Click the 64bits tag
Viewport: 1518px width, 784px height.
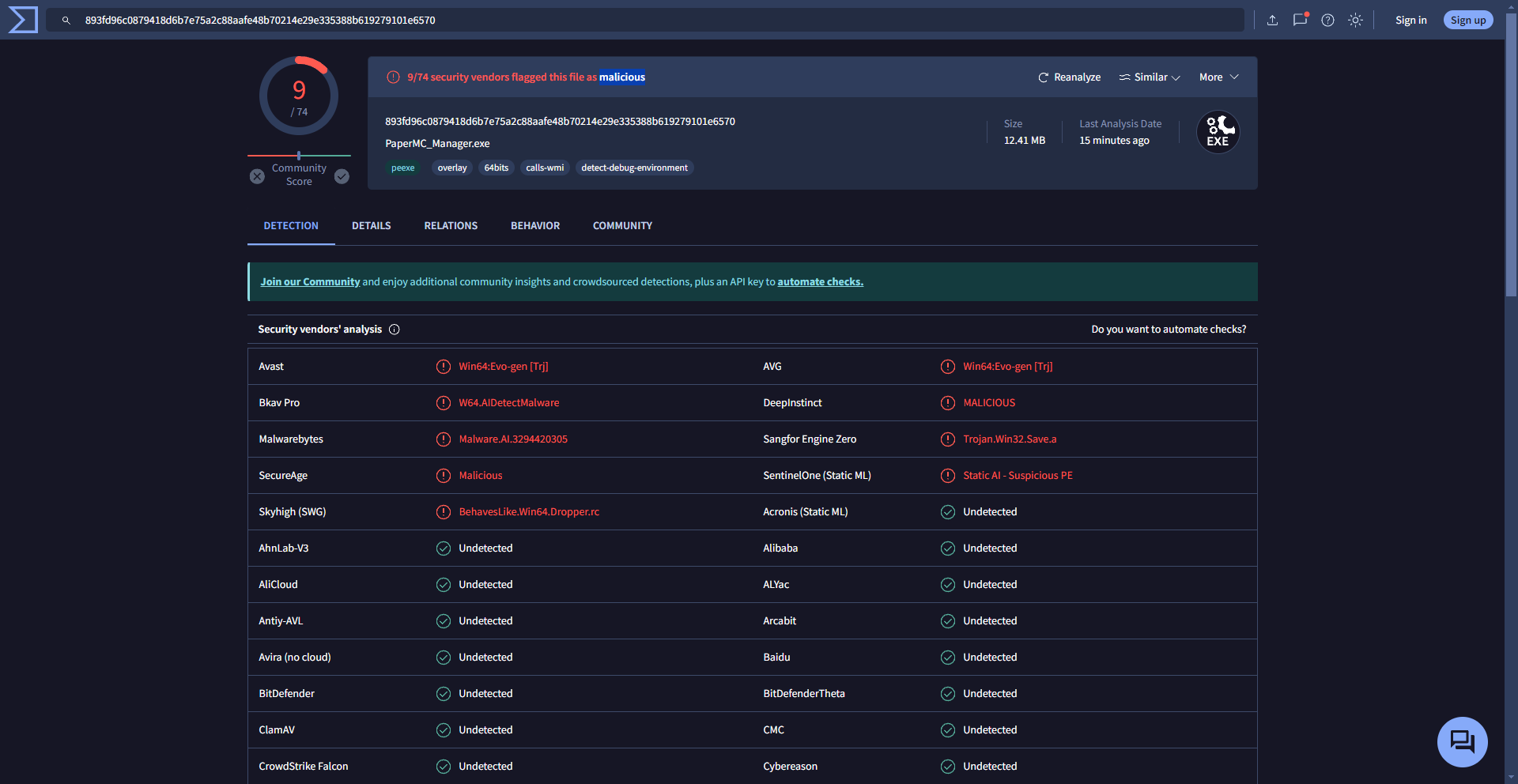pos(497,168)
